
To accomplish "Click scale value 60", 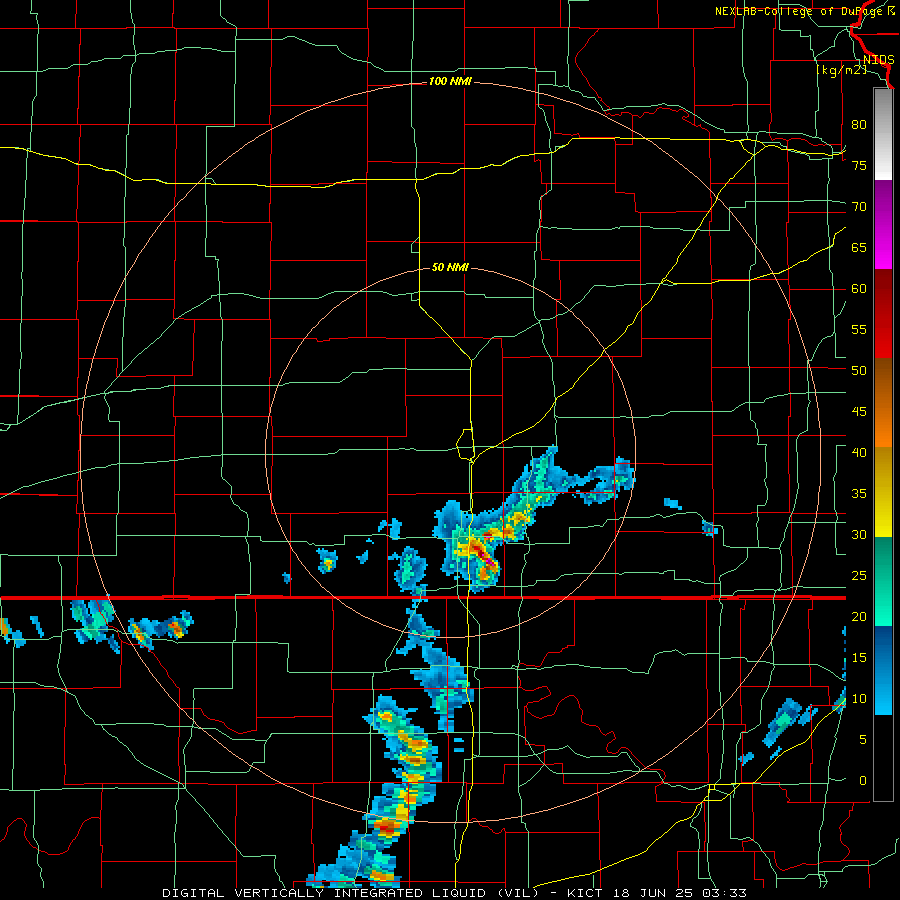I will point(859,289).
